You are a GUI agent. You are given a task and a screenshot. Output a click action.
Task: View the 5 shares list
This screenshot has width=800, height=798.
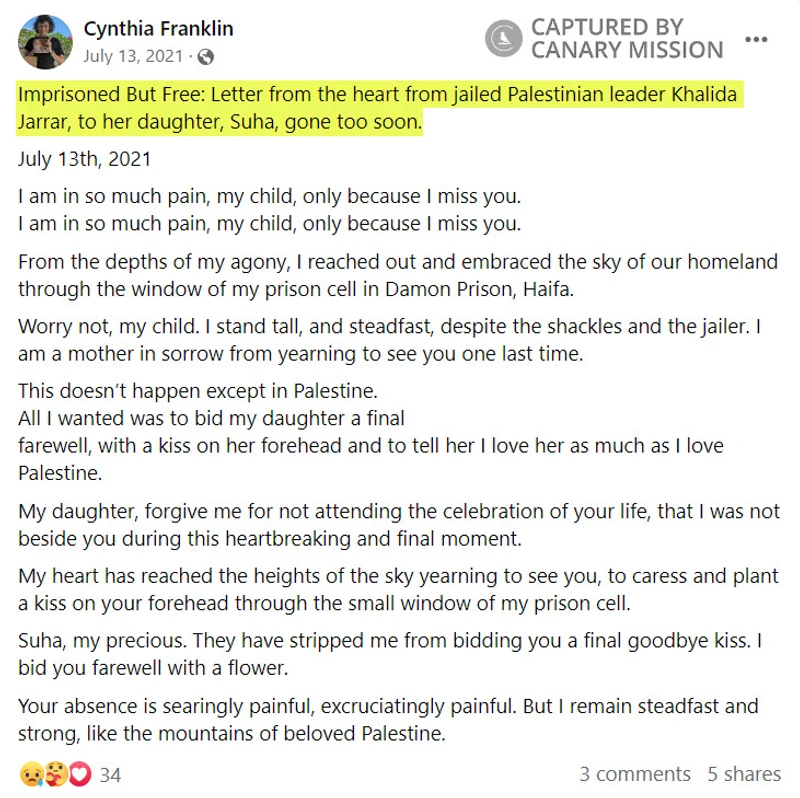pyautogui.click(x=744, y=774)
